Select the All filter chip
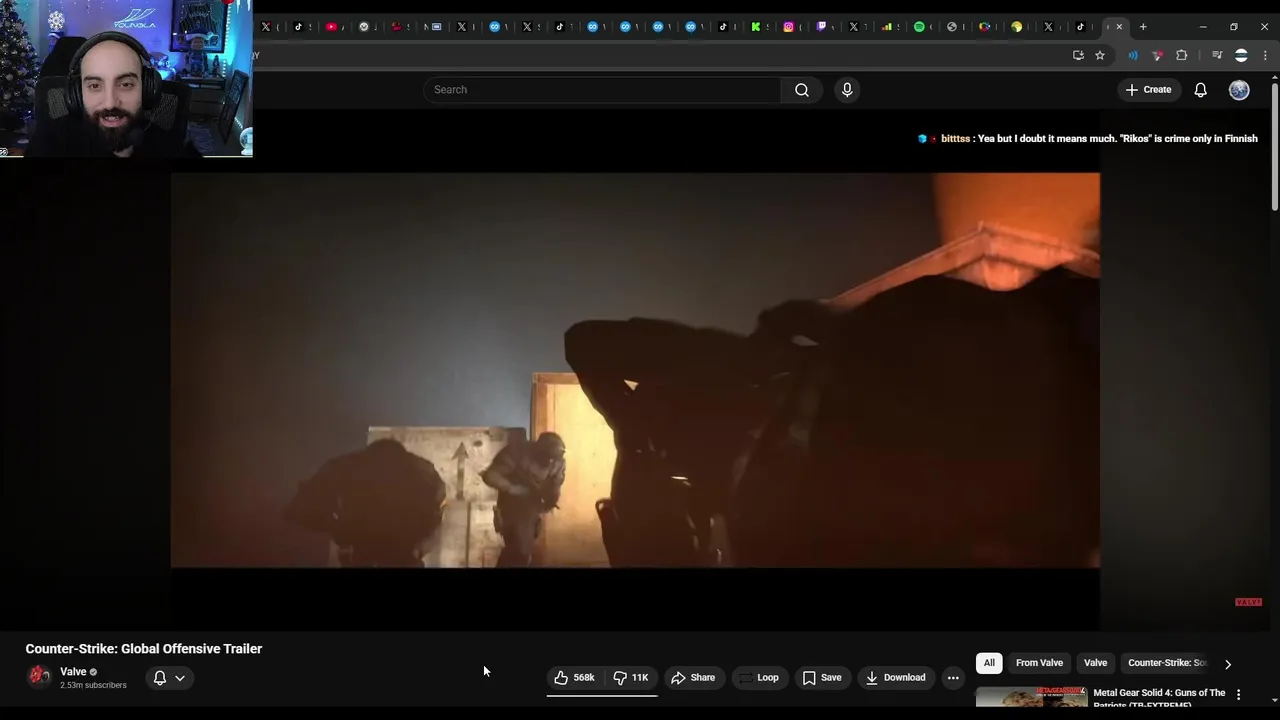Viewport: 1280px width, 720px height. 989,663
